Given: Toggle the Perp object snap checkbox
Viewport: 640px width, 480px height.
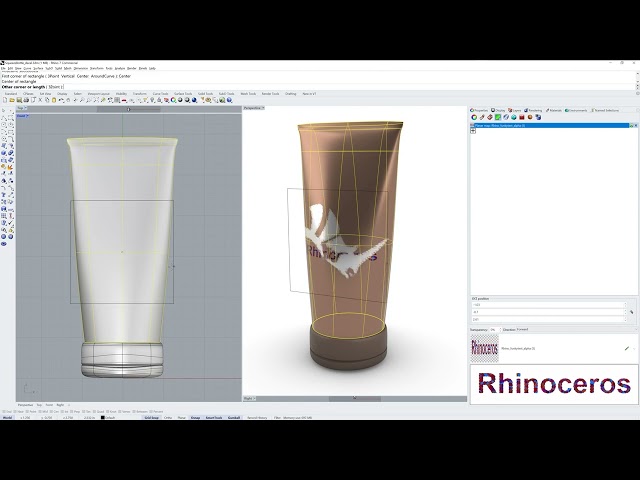Looking at the screenshot, I should click(x=71, y=411).
